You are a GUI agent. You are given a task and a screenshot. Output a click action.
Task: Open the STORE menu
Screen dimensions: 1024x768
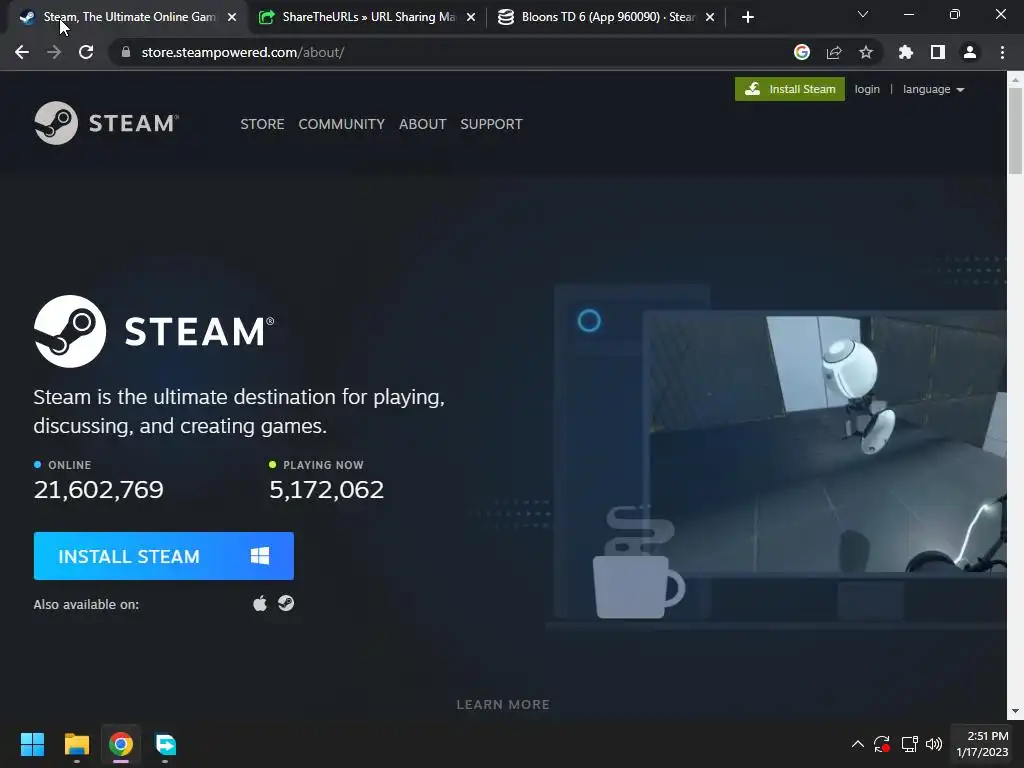click(262, 124)
